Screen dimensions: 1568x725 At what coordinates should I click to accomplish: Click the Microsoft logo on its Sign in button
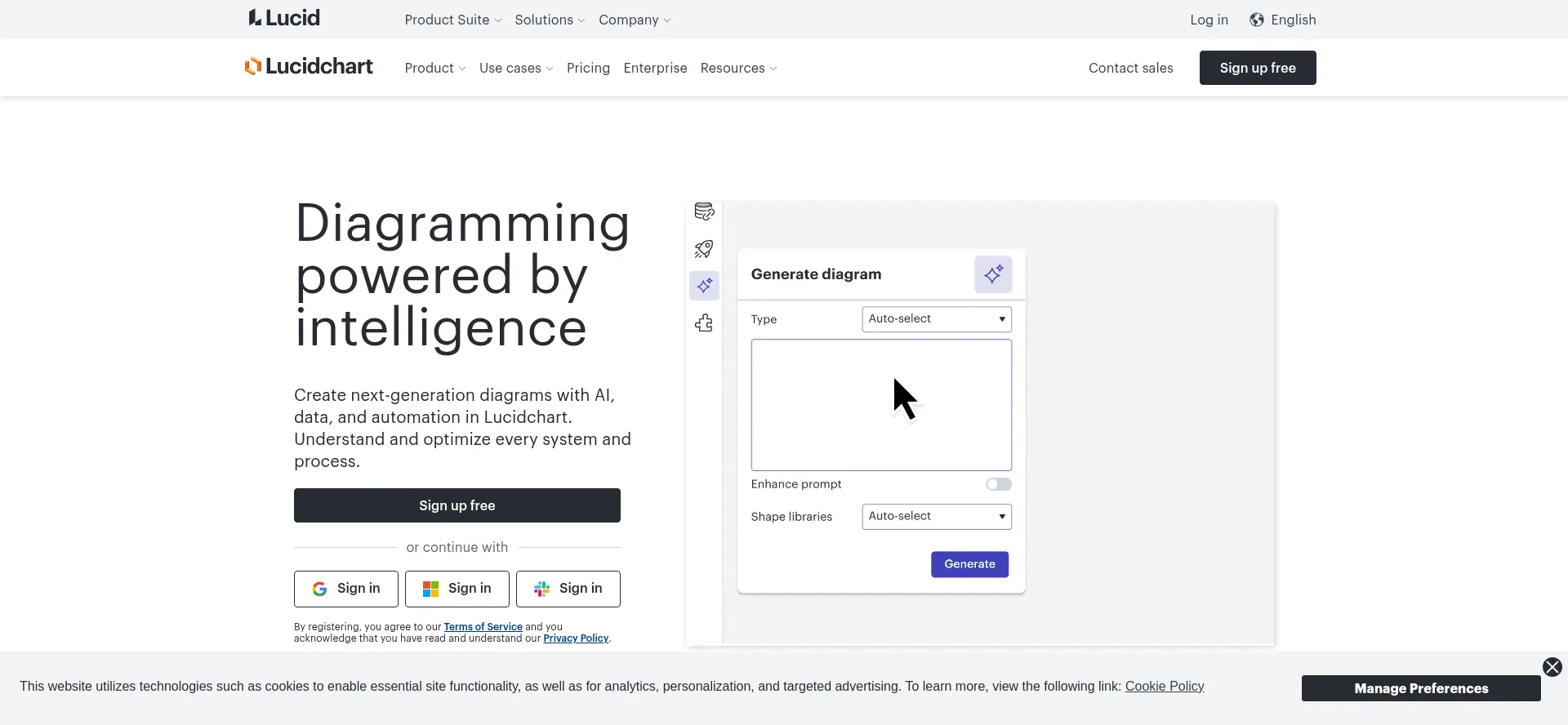click(430, 589)
